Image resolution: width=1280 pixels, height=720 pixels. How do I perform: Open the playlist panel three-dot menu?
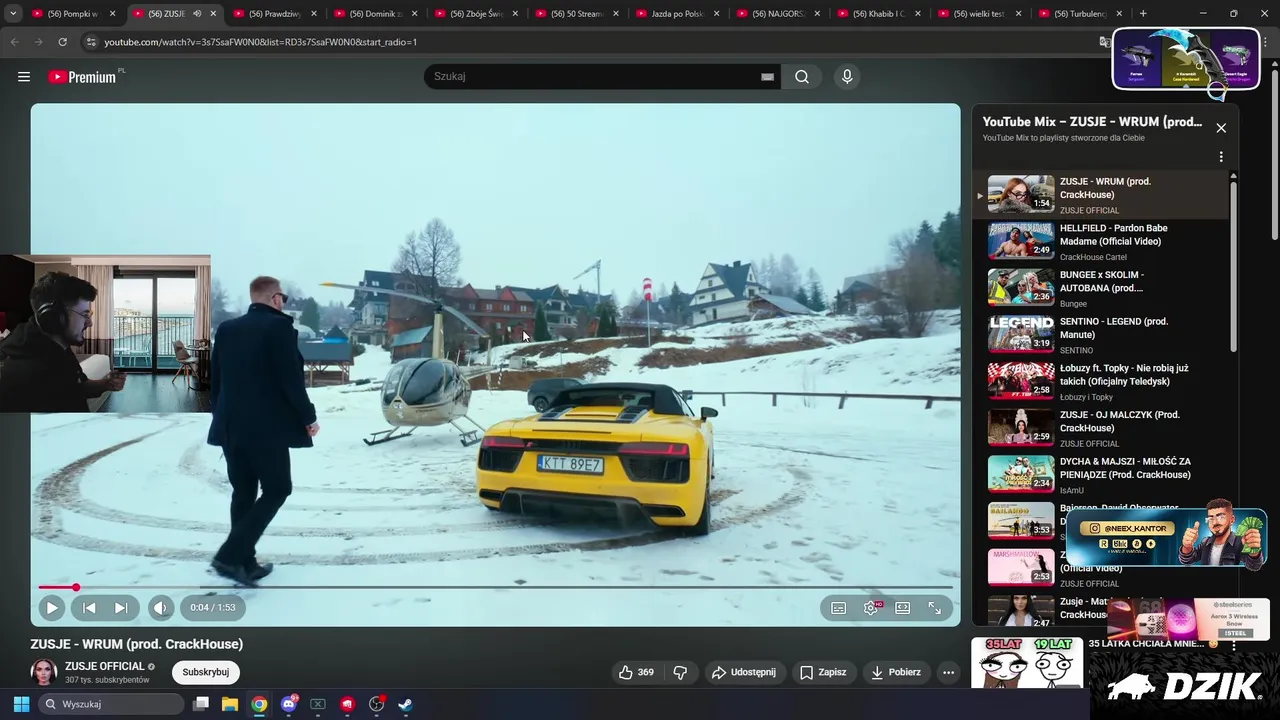1221,157
